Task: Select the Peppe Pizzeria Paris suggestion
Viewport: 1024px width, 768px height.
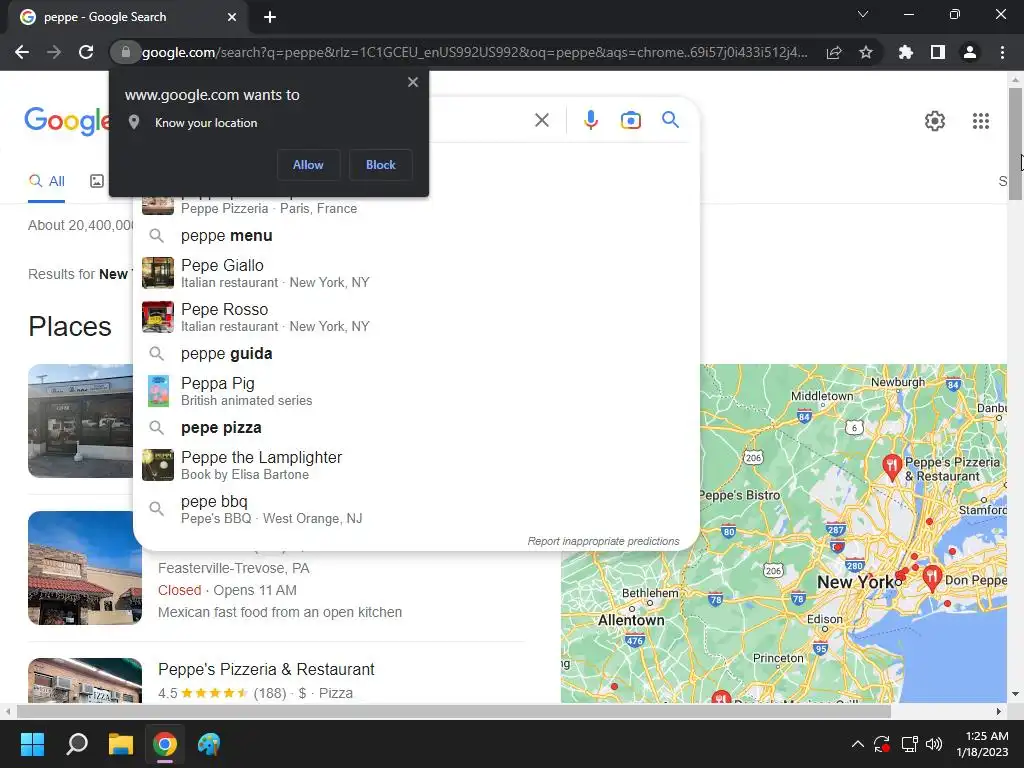Action: click(416, 208)
